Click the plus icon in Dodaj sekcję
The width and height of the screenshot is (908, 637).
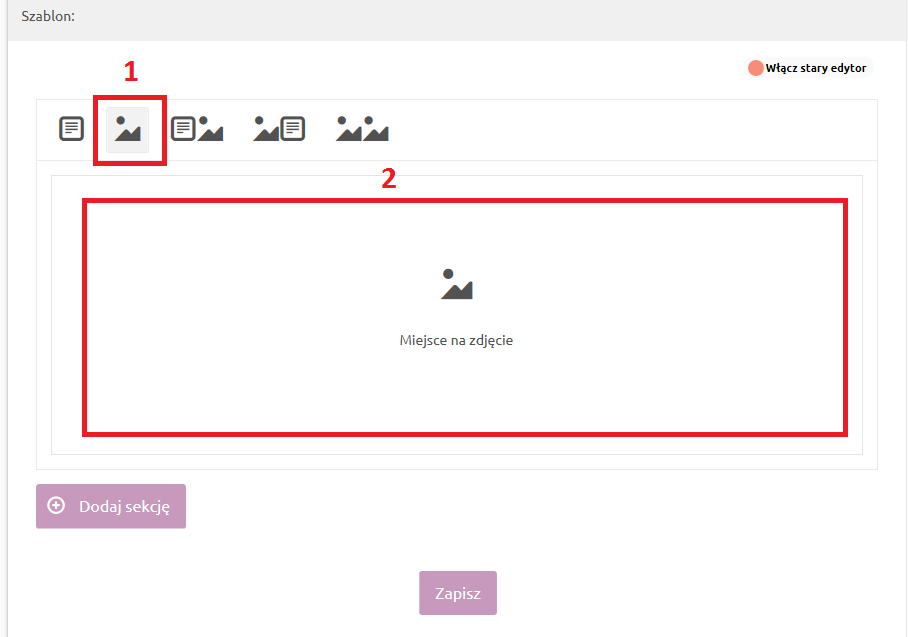click(56, 506)
